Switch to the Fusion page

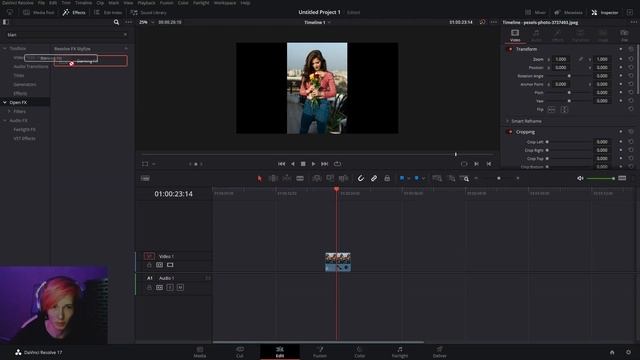(x=320, y=352)
